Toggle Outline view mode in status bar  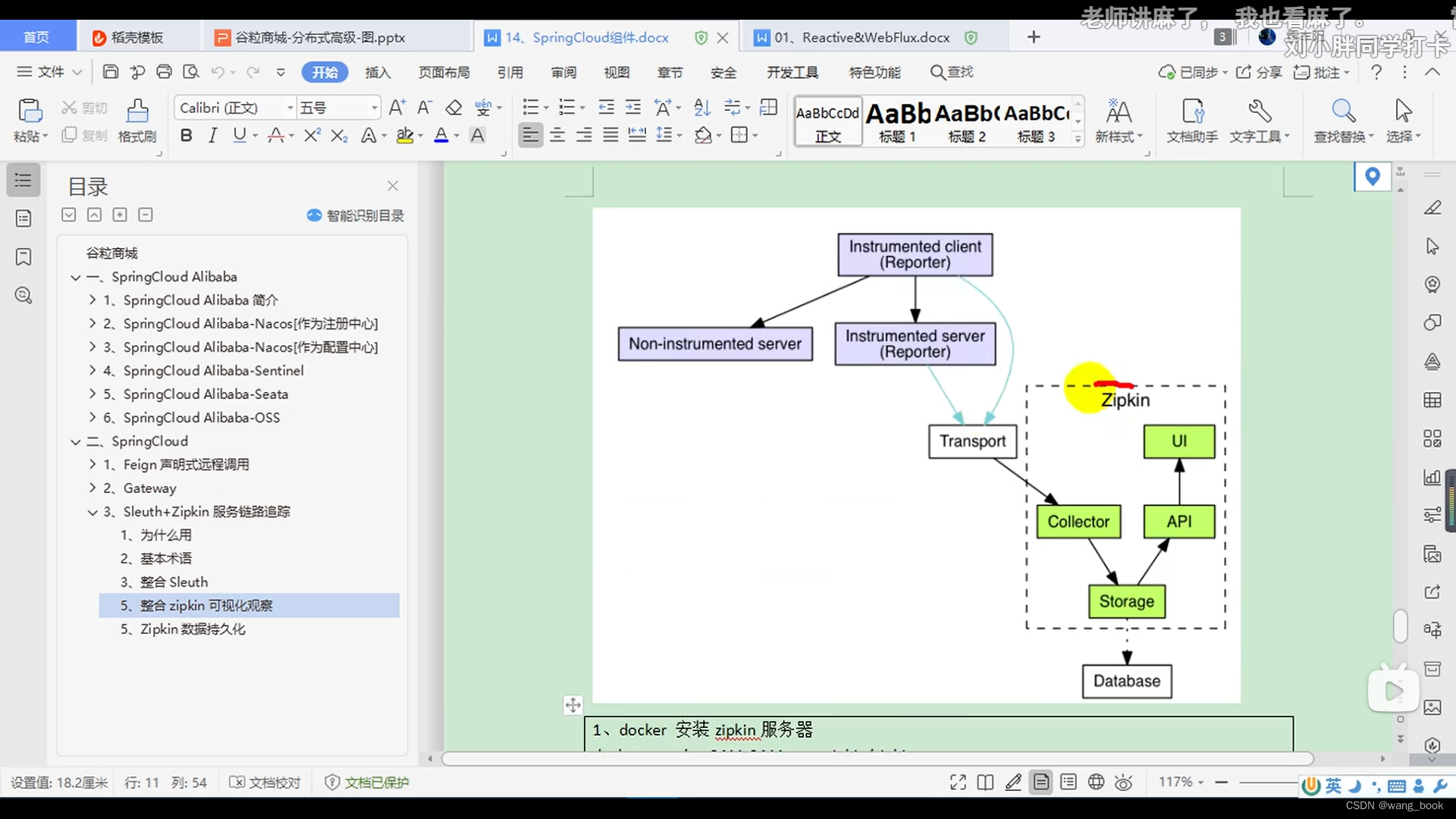click(x=1068, y=783)
